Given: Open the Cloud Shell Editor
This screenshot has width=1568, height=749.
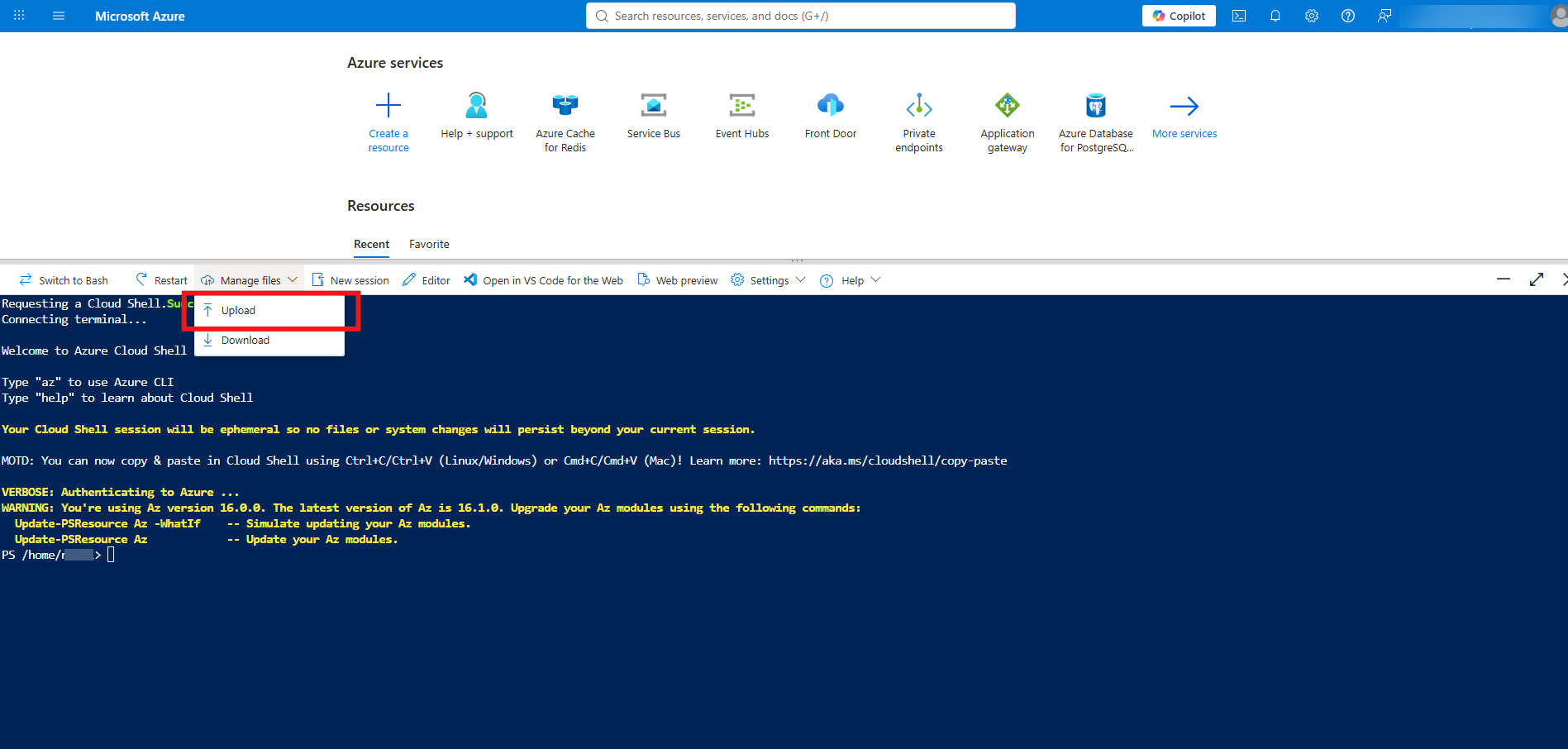Looking at the screenshot, I should 427,280.
